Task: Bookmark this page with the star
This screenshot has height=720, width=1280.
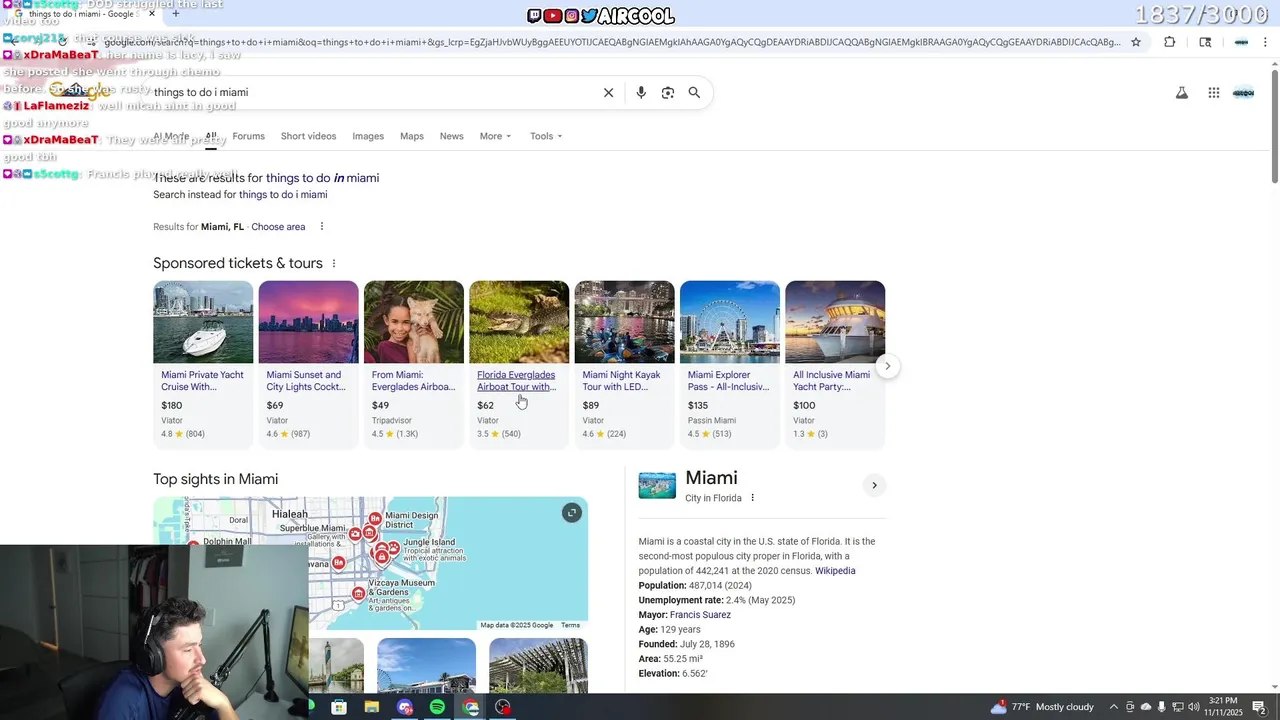Action: (x=1136, y=42)
